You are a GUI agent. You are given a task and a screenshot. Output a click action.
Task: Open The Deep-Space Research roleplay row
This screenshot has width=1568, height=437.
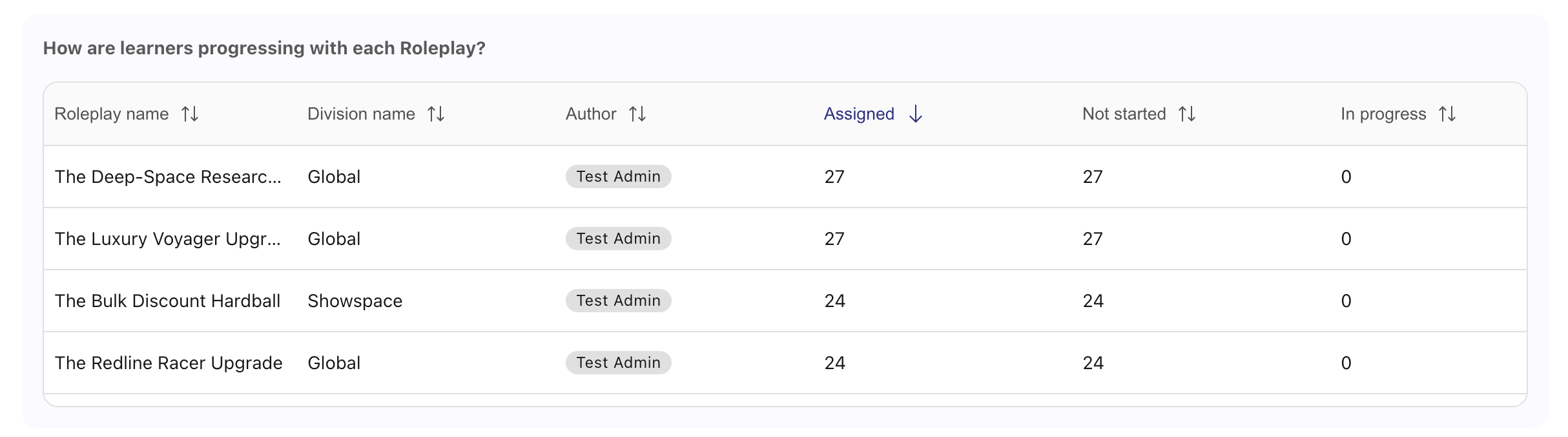pos(785,176)
